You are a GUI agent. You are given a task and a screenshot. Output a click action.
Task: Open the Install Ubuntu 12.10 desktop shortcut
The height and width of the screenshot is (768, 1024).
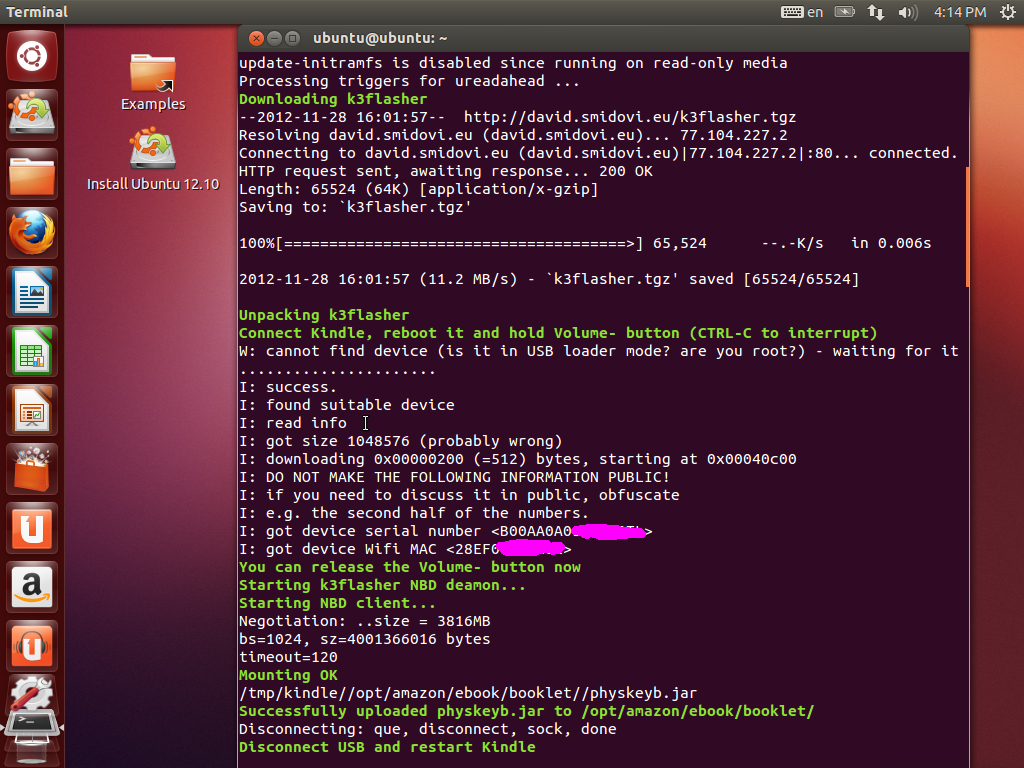153,160
